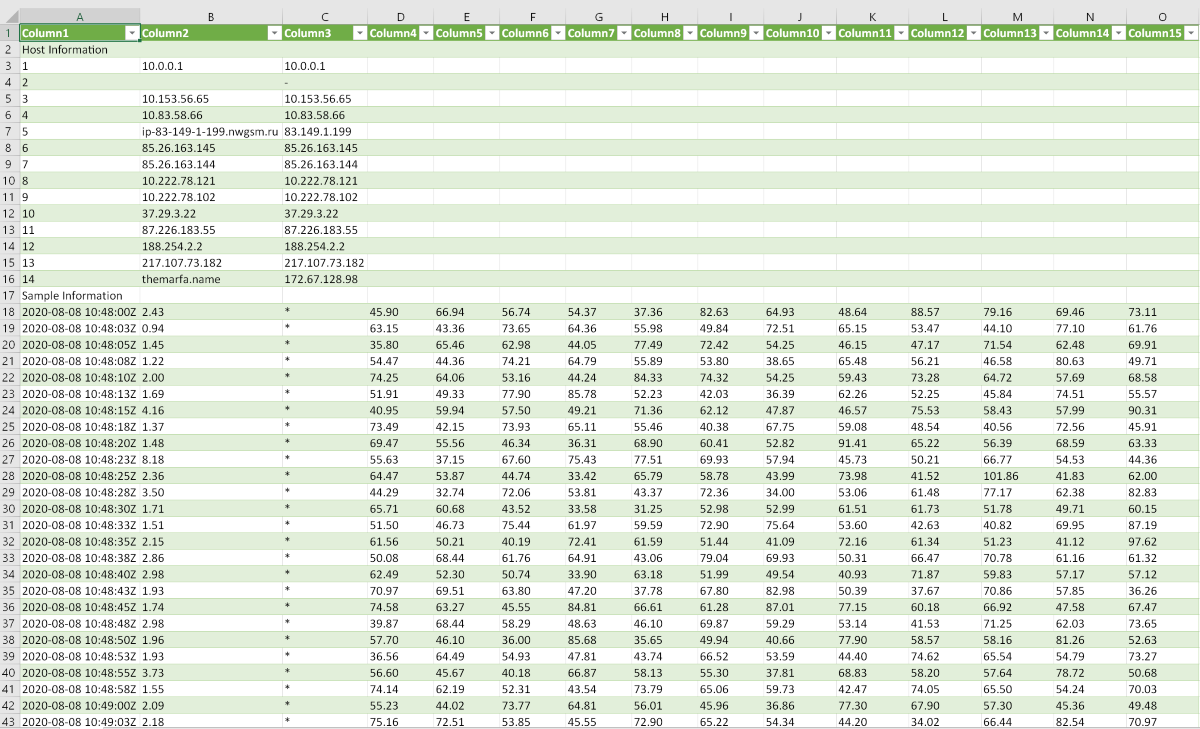The image size is (1200, 729).
Task: Click the 188.254.2.2 cell in column B
Action: pos(210,246)
